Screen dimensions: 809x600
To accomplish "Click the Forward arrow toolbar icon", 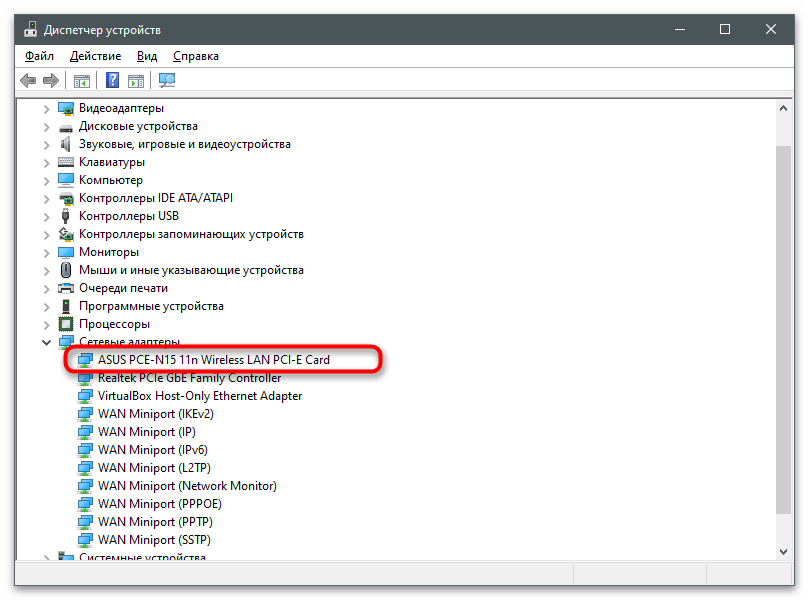I will [x=51, y=80].
